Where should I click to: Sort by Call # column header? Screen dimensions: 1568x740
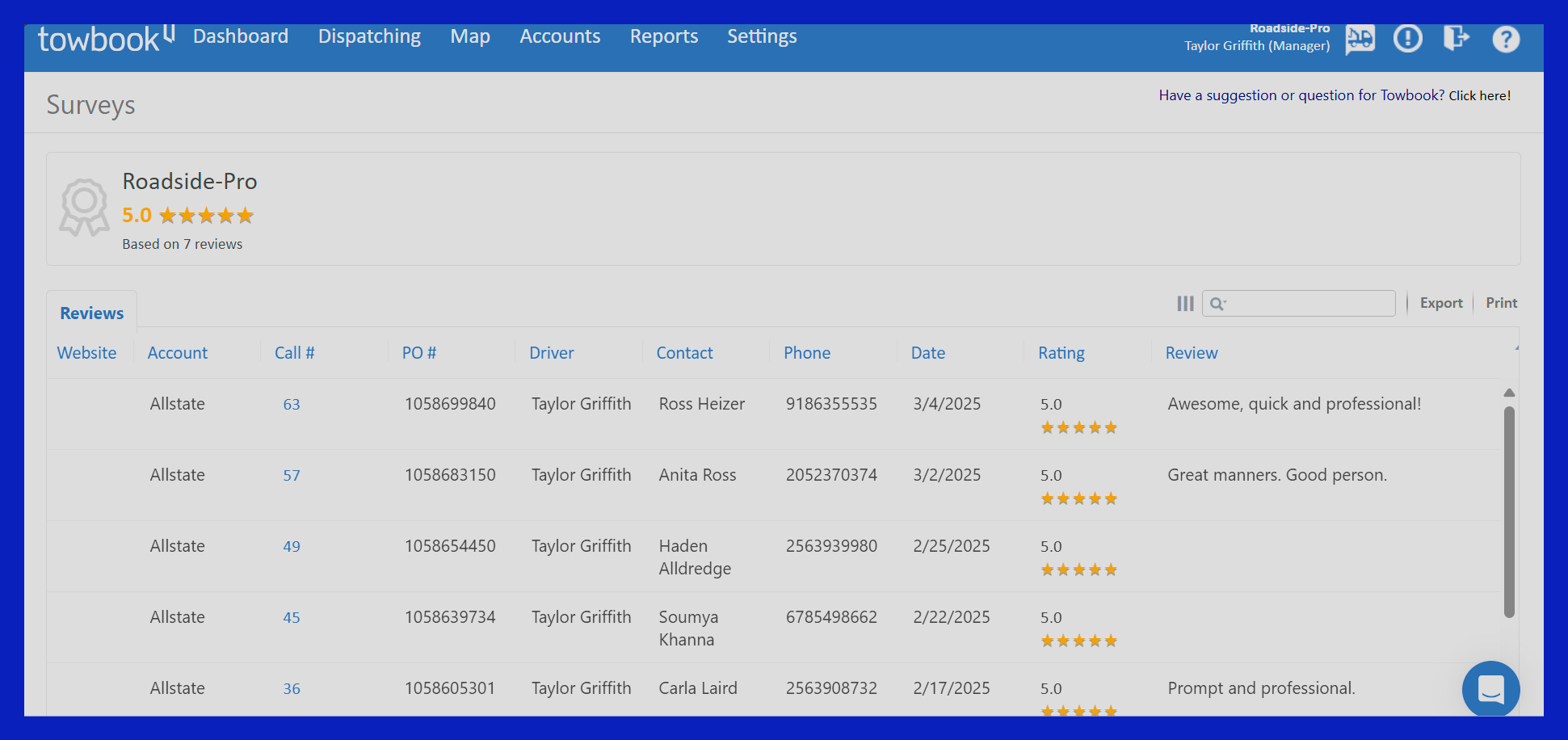294,353
